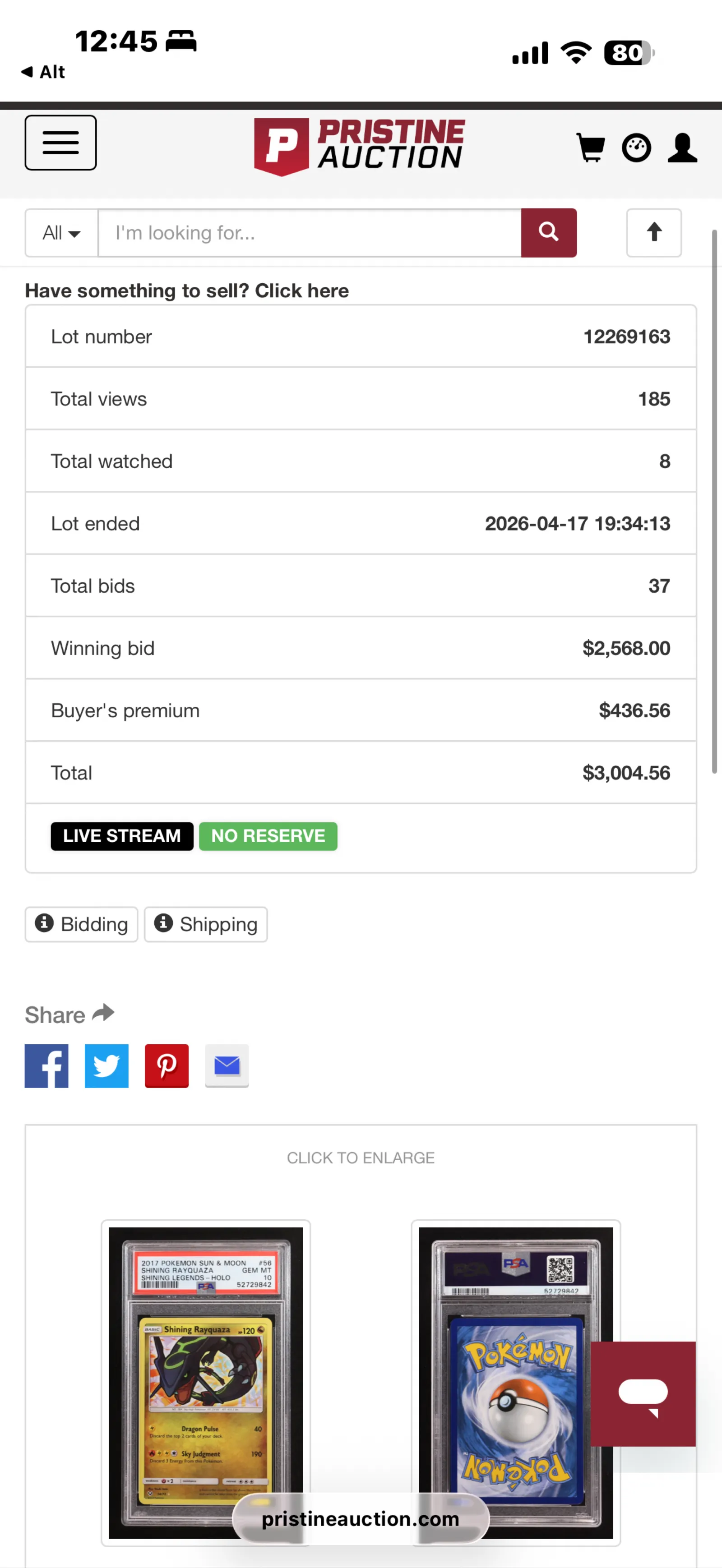722x1568 pixels.
Task: Enlarge the Shining Rayquaza front card image
Action: [x=206, y=1370]
